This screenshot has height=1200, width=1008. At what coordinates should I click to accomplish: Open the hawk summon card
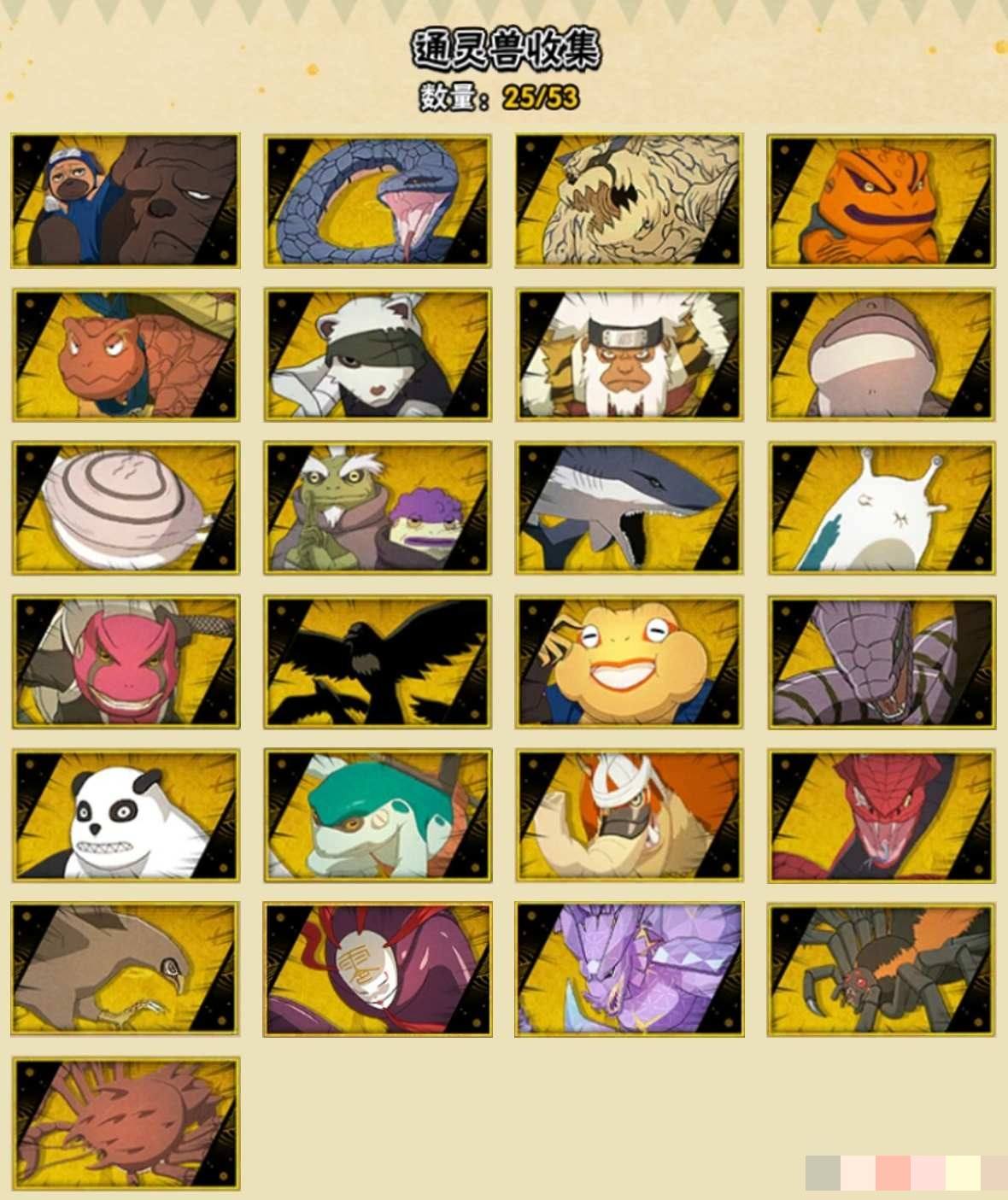point(126,970)
